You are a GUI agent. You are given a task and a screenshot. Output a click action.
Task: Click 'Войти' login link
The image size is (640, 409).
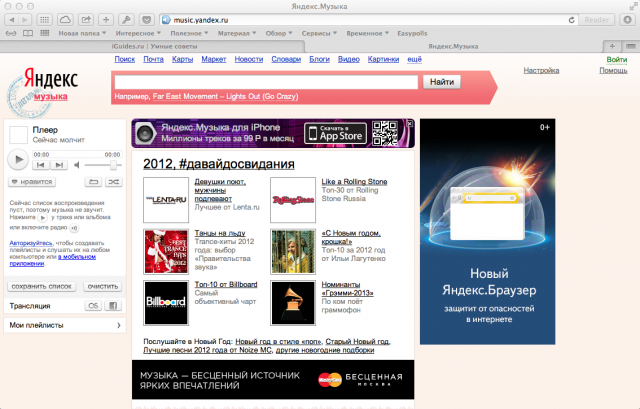616,60
